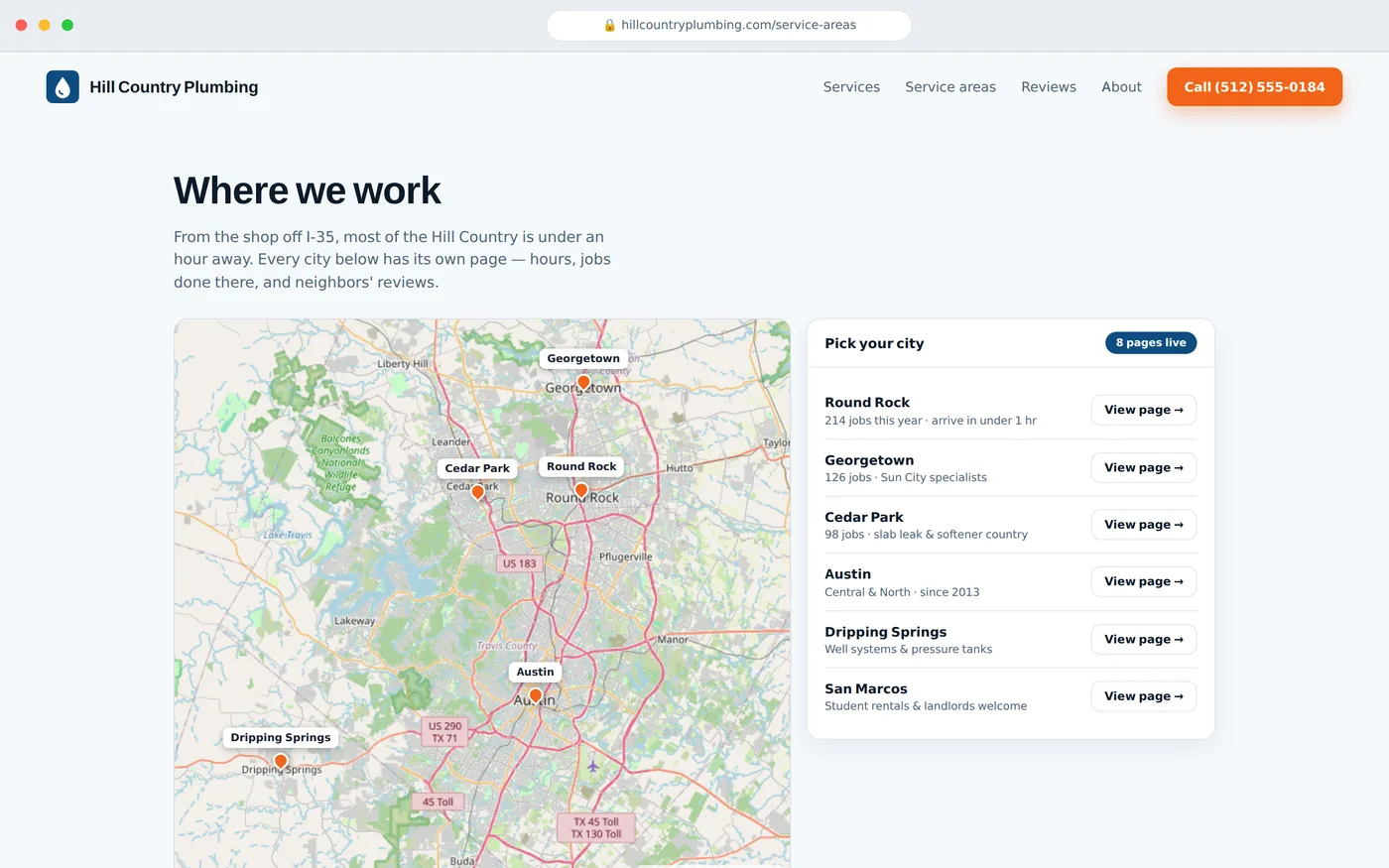Image resolution: width=1389 pixels, height=868 pixels.
Task: View page for Cedar Park
Action: [1144, 524]
